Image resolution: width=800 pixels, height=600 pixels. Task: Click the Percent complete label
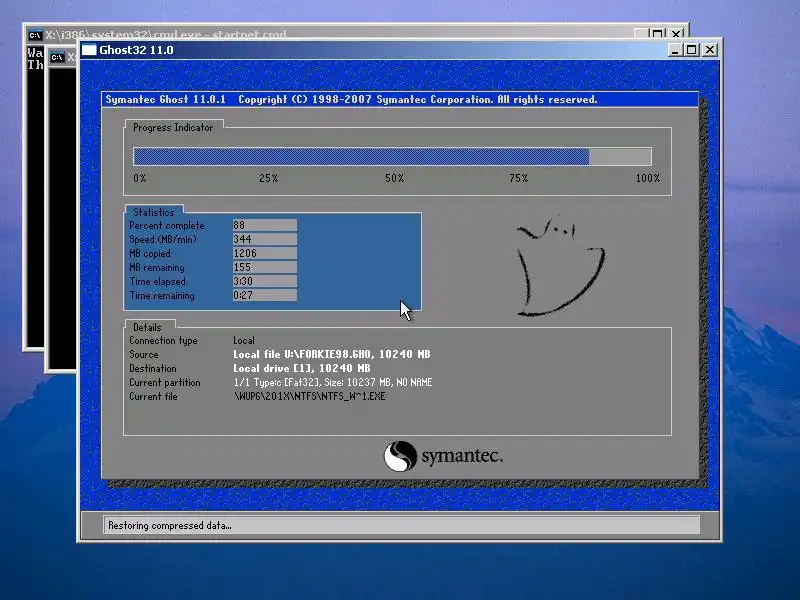[166, 226]
